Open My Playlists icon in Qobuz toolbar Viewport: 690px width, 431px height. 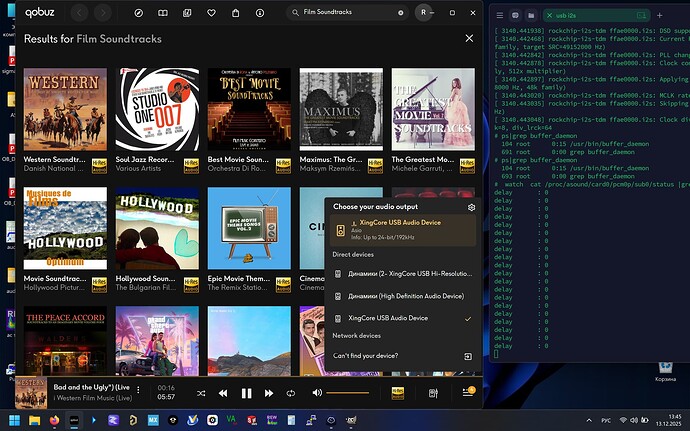(187, 13)
